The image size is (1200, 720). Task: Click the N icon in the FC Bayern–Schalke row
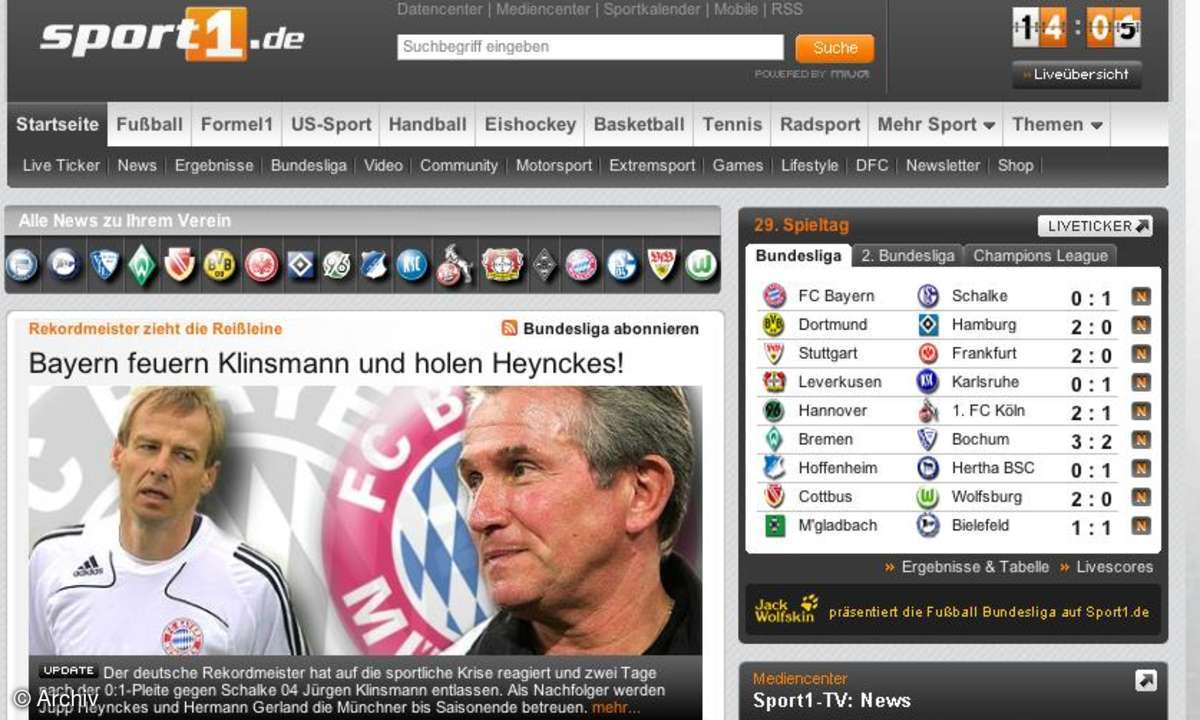coord(1141,296)
